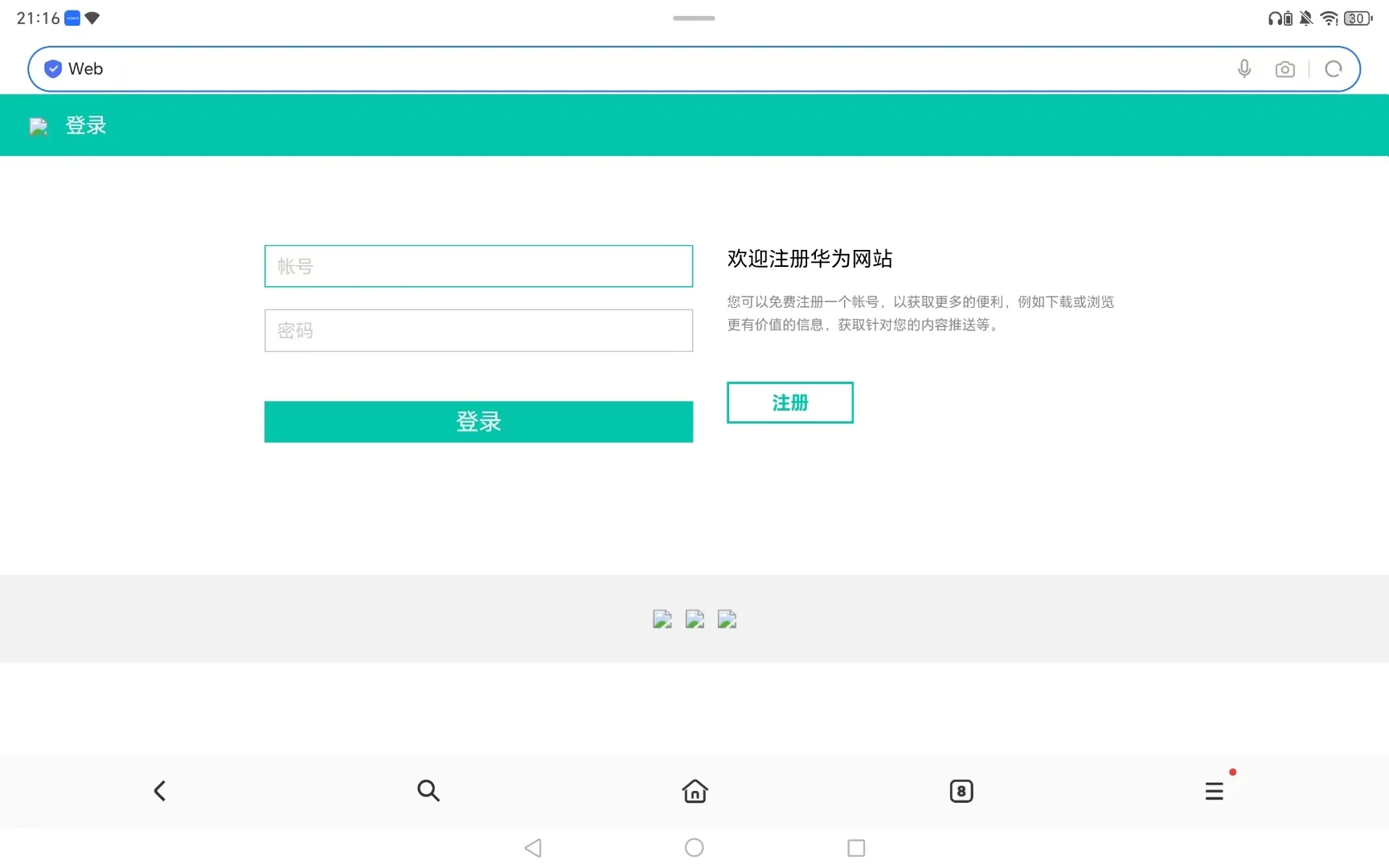Tap the muted bell icon in status bar
Viewport: 1389px width, 868px height.
(x=1306, y=18)
